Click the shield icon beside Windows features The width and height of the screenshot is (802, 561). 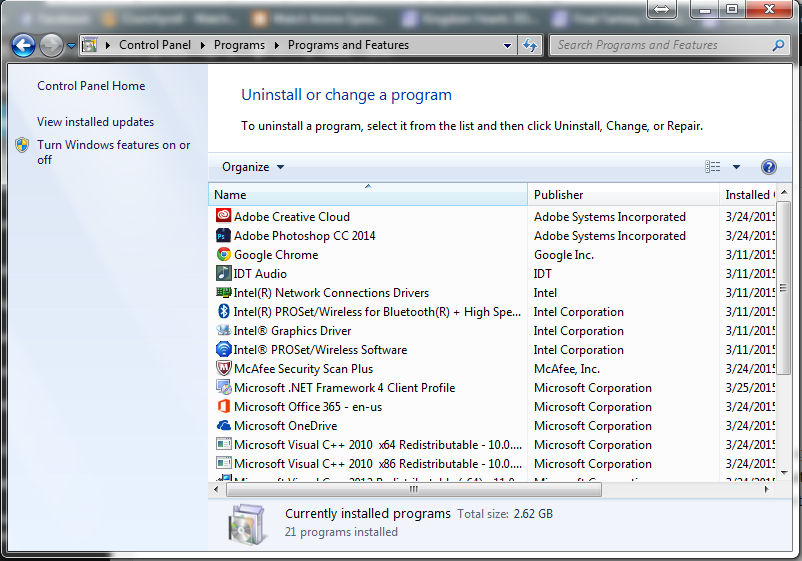(22, 145)
